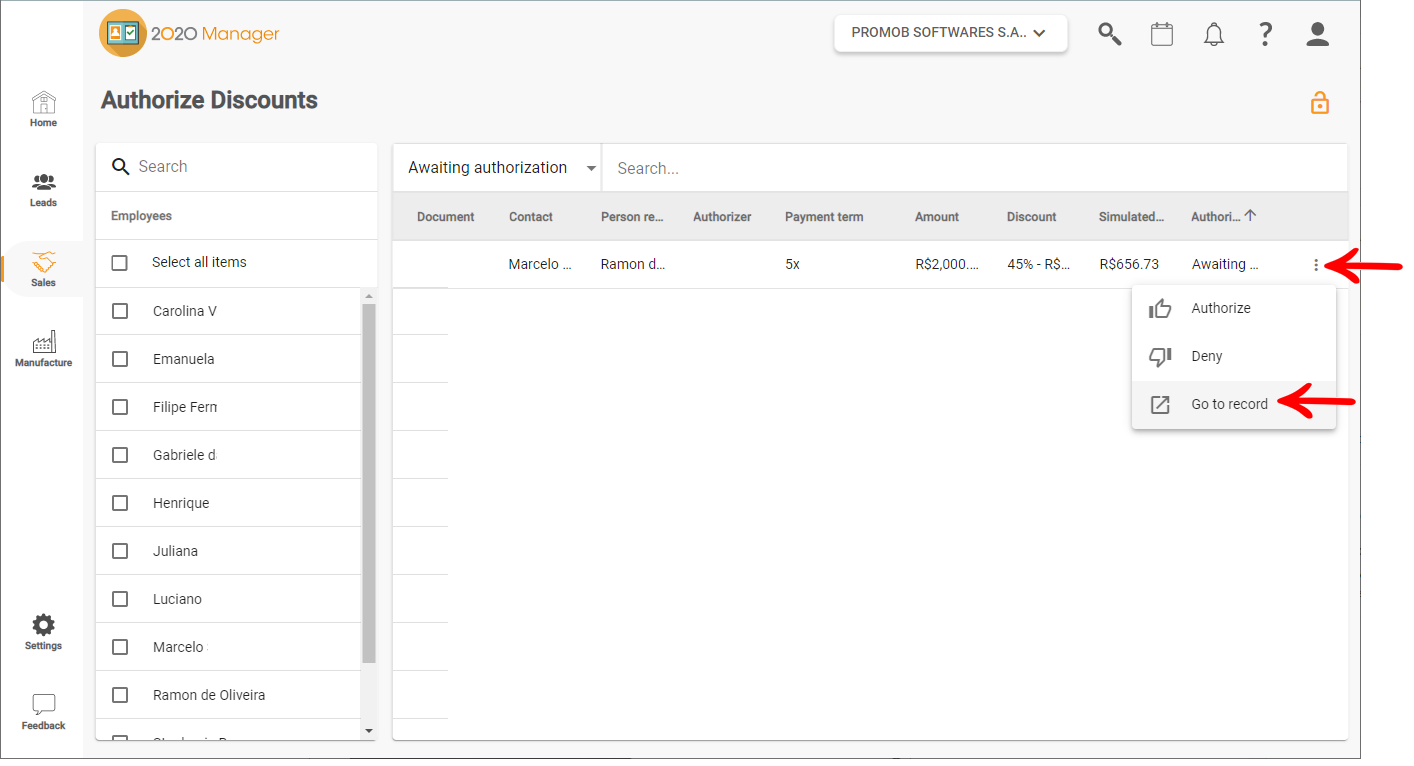Screen dimensions: 1414x766
Task: Select Deny from context menu
Action: pos(1234,357)
